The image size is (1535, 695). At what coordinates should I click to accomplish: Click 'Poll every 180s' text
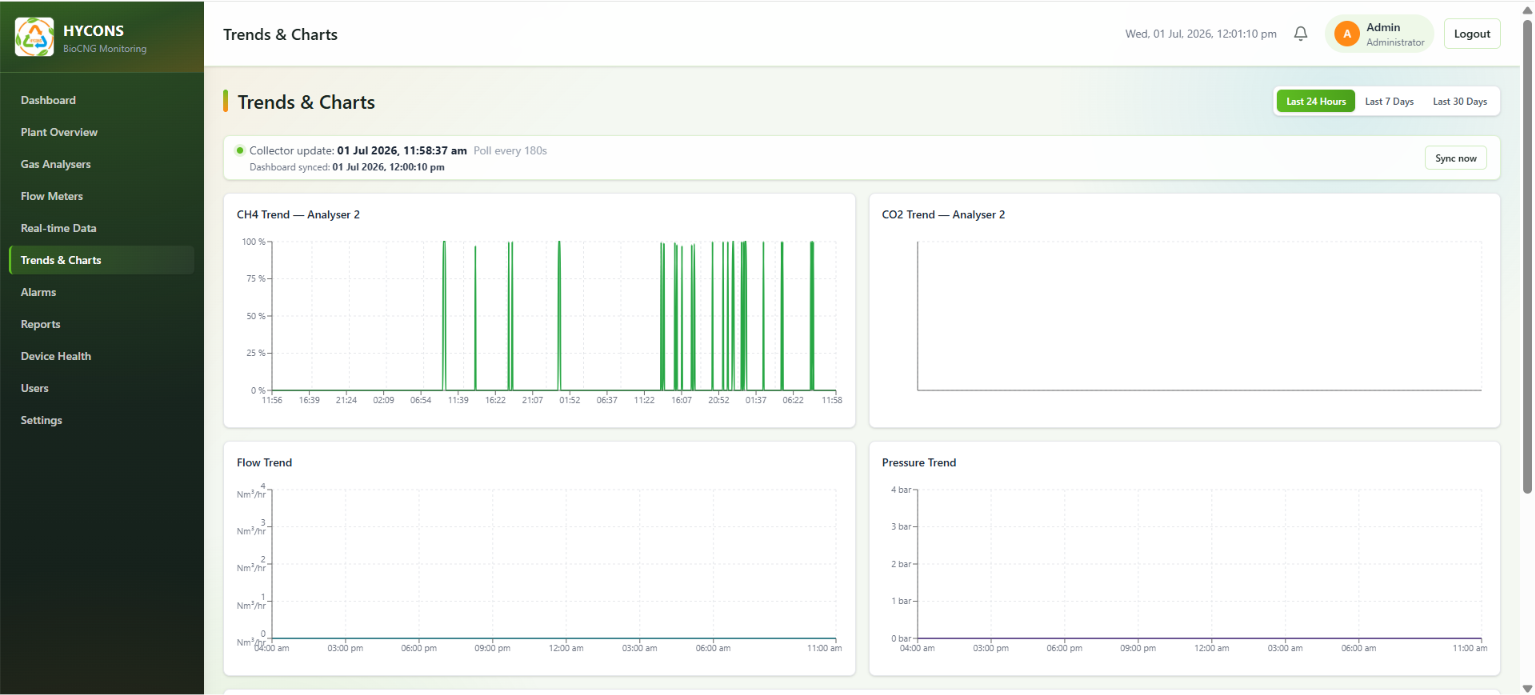tap(510, 151)
